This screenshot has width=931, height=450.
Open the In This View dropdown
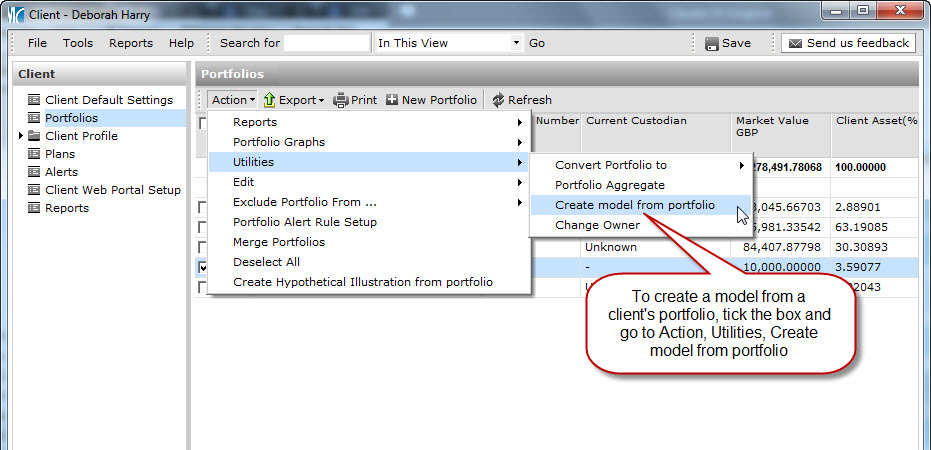[516, 44]
